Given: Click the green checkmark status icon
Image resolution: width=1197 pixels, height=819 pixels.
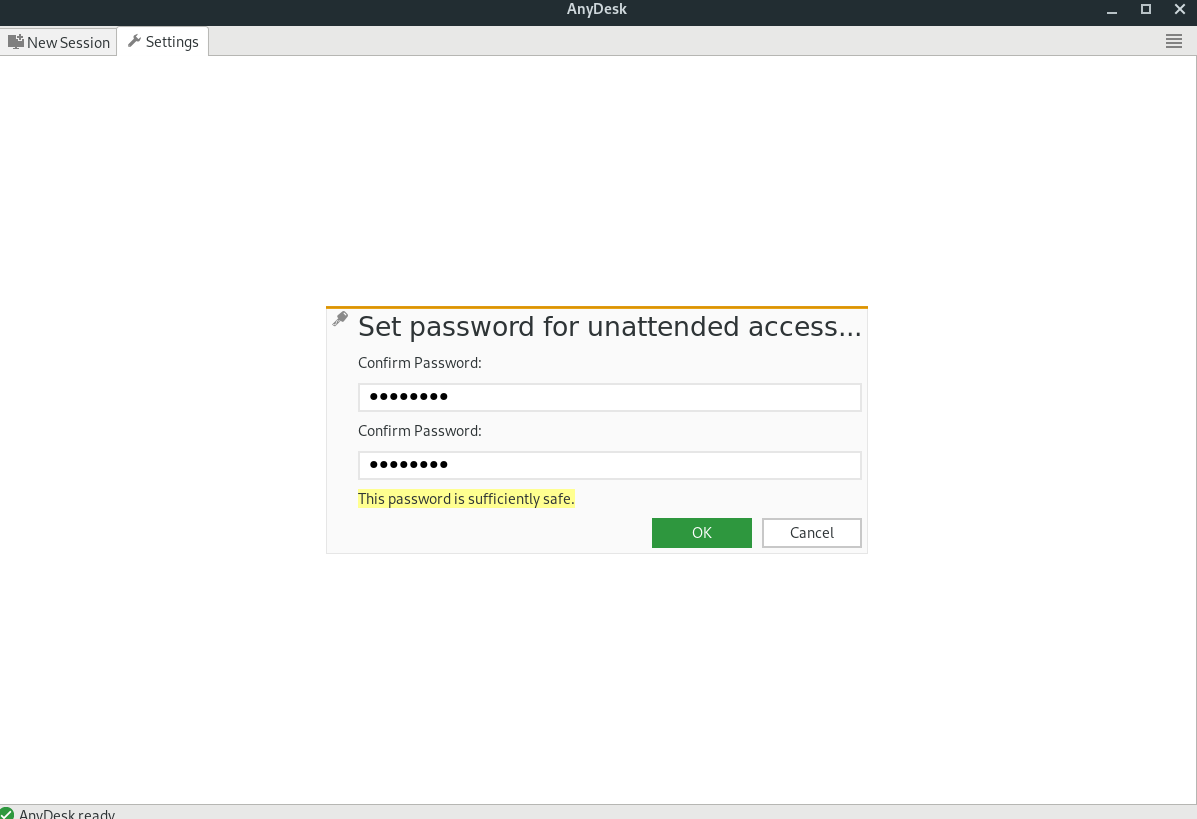Looking at the screenshot, I should pyautogui.click(x=7, y=813).
